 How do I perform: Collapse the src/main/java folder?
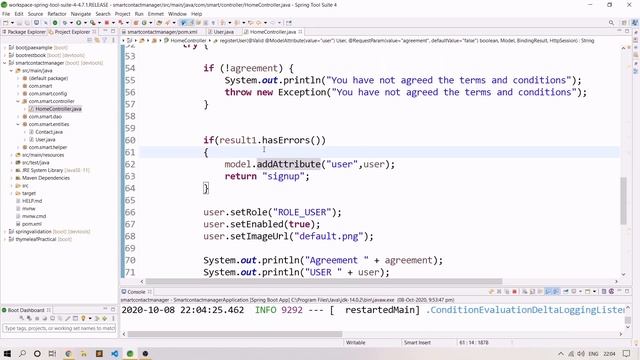pyautogui.click(x=11, y=71)
